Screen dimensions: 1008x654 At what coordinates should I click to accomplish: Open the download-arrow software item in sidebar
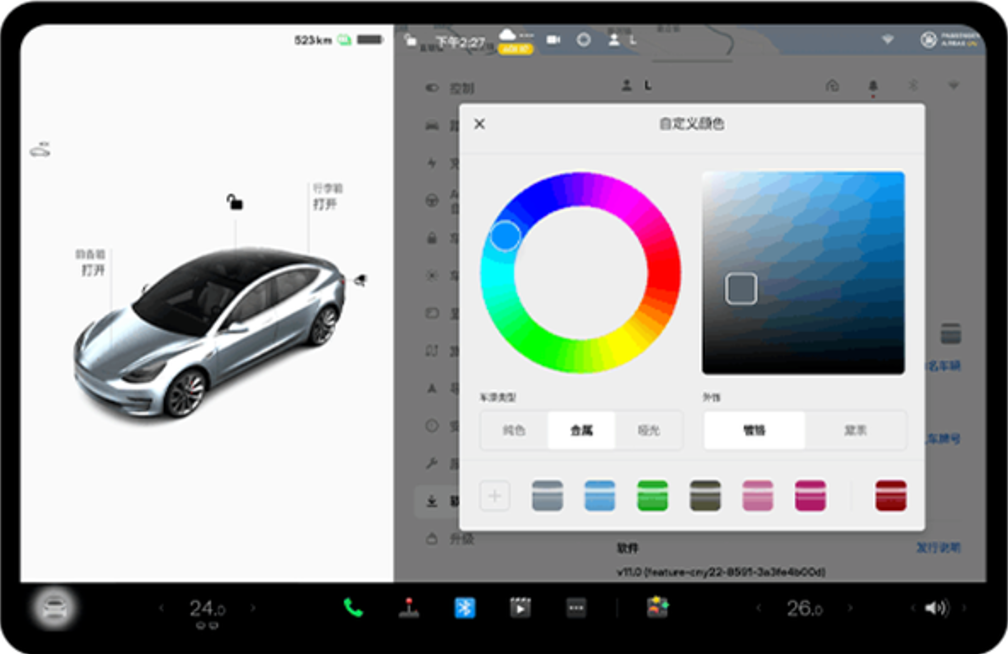coord(432,501)
